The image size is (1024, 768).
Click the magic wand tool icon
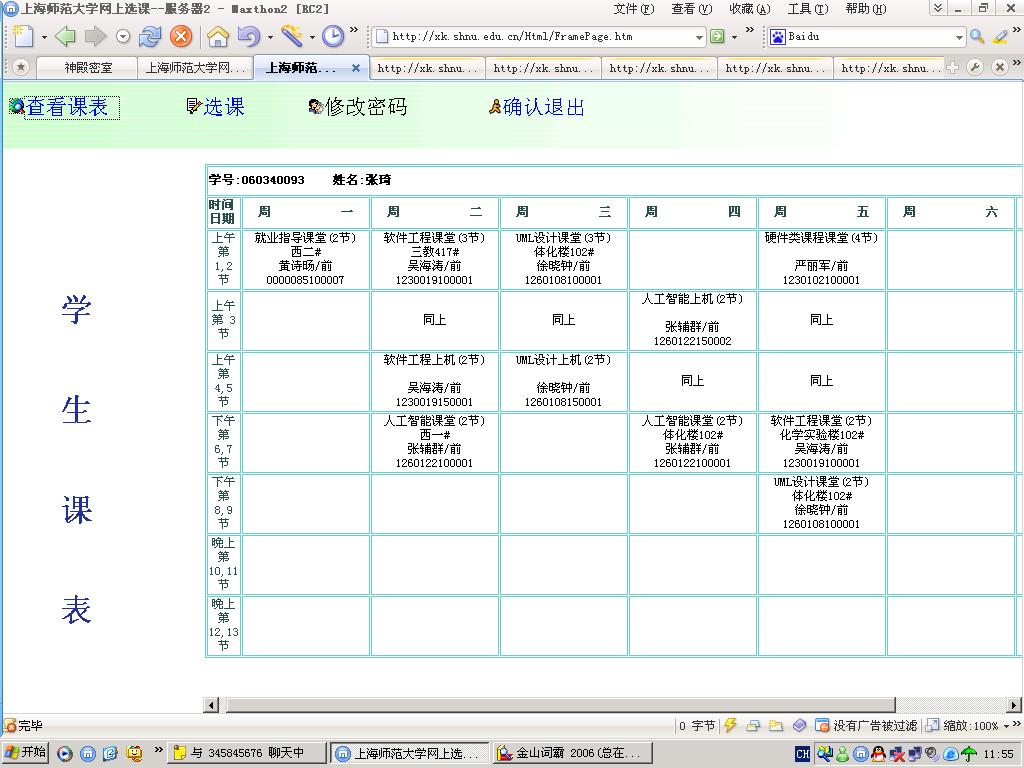pyautogui.click(x=291, y=36)
